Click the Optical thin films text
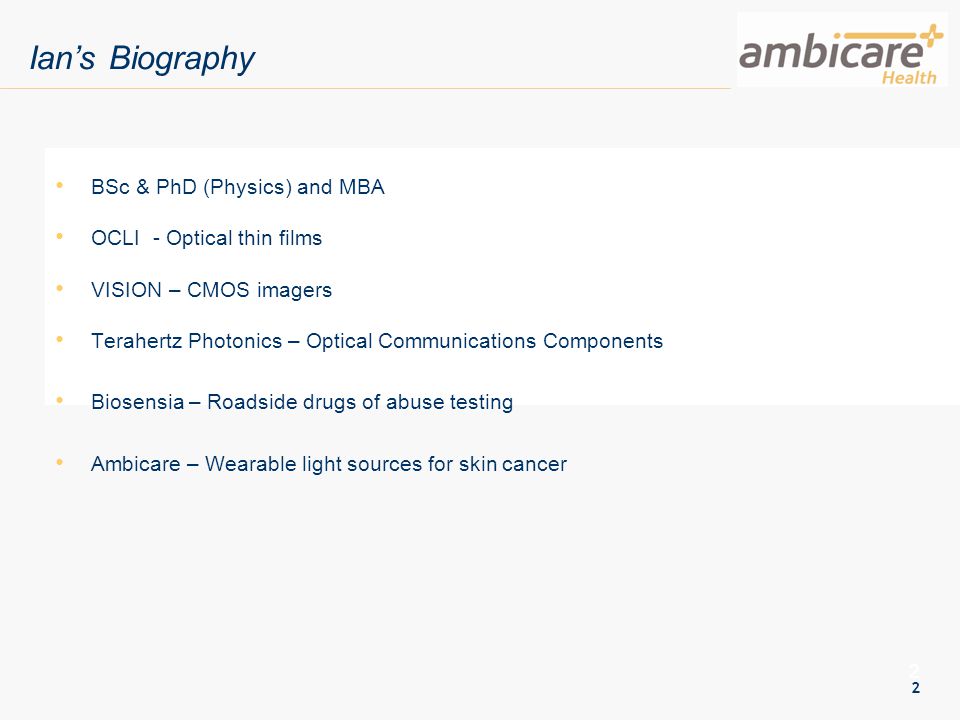The height and width of the screenshot is (720, 960). click(244, 238)
